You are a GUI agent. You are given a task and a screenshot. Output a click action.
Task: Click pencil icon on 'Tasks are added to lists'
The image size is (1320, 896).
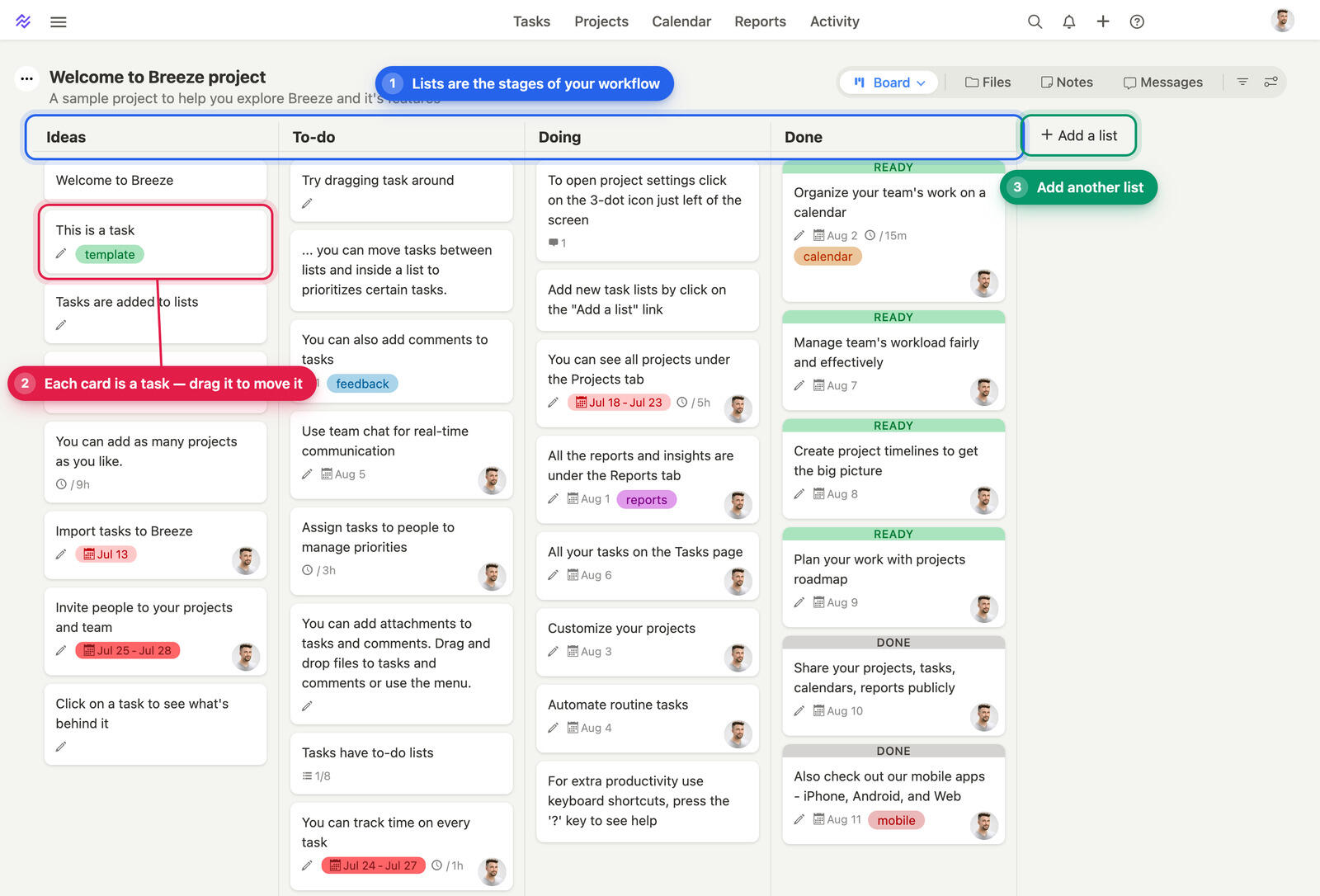(x=61, y=325)
